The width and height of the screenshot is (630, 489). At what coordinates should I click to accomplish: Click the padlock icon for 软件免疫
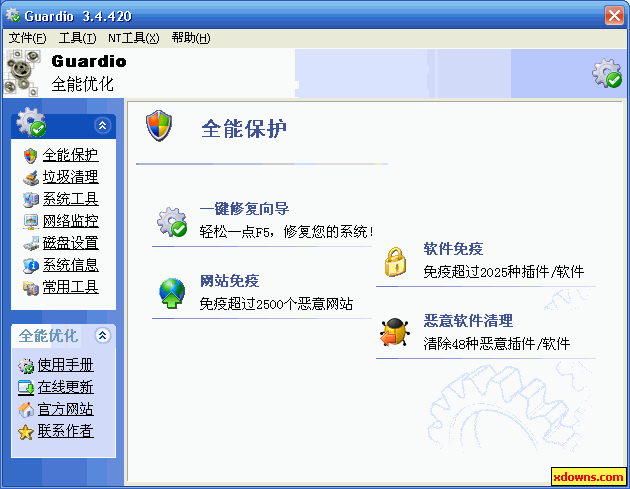coord(395,262)
